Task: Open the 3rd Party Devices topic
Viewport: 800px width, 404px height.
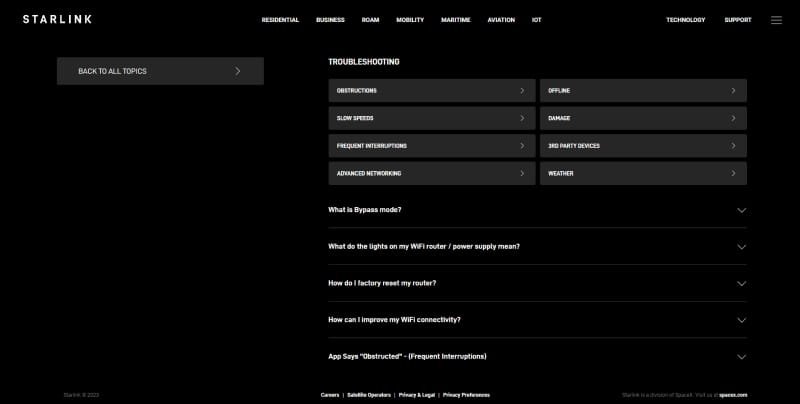Action: coord(643,145)
